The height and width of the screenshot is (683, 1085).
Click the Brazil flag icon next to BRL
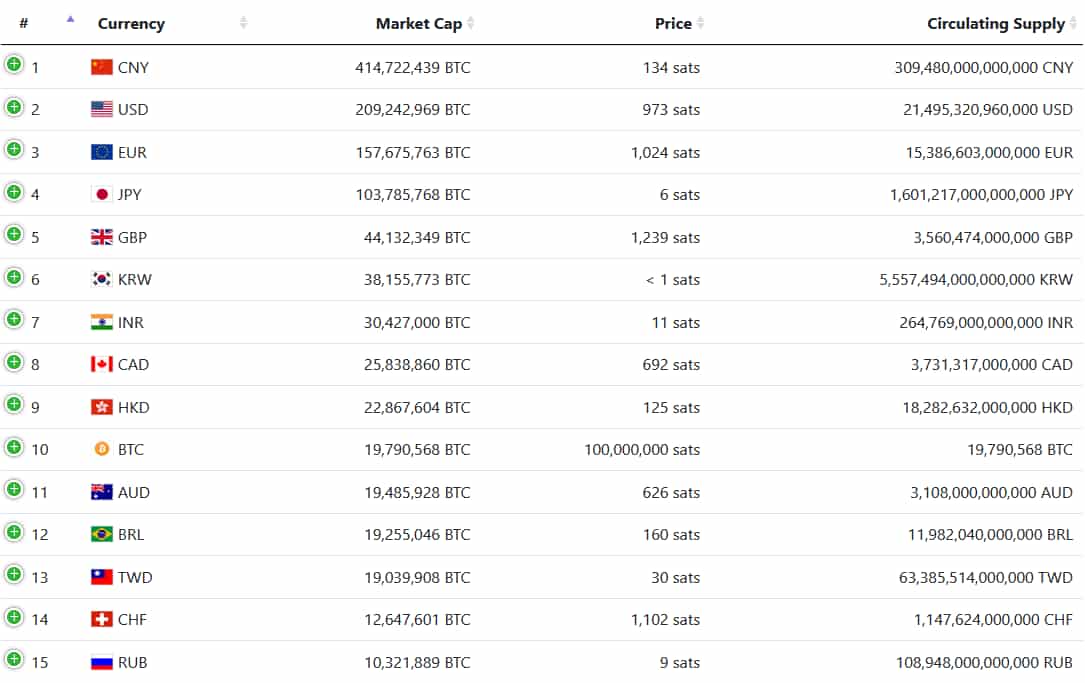click(x=101, y=534)
